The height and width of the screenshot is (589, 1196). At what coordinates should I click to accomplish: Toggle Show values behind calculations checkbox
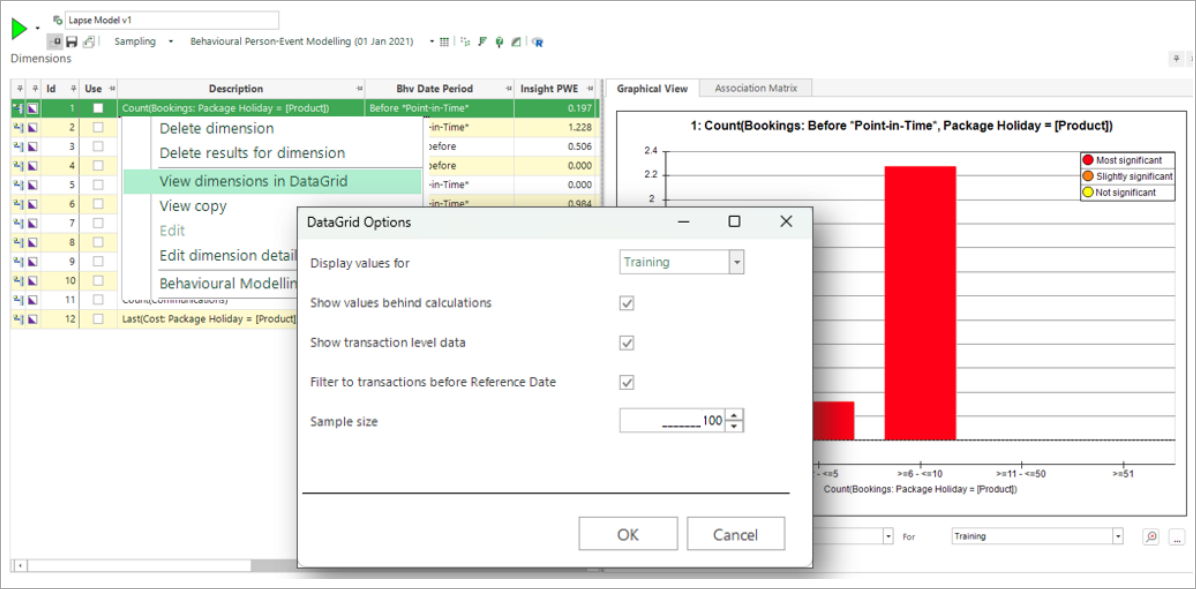tap(627, 303)
